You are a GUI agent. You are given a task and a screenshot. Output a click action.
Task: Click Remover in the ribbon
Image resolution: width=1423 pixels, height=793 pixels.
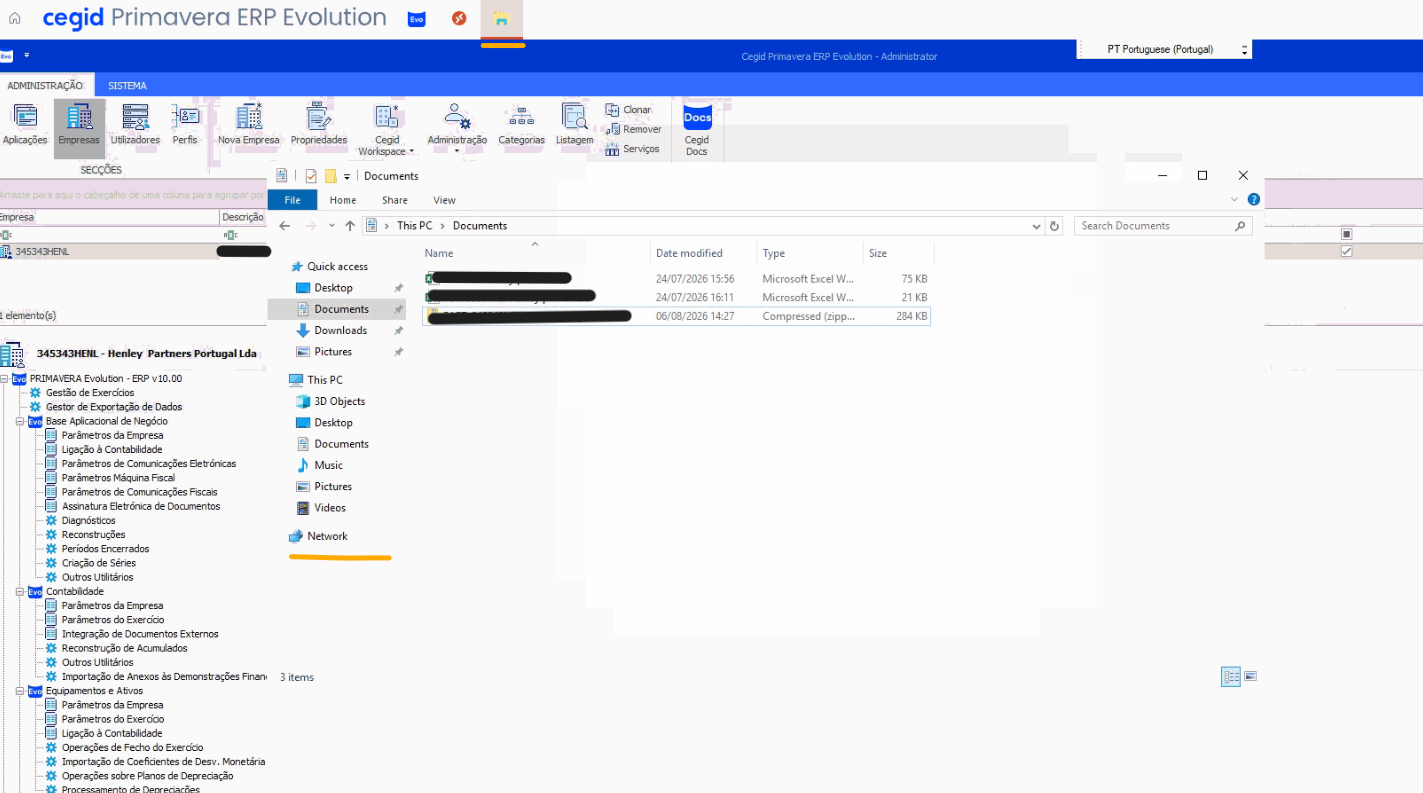click(x=633, y=129)
